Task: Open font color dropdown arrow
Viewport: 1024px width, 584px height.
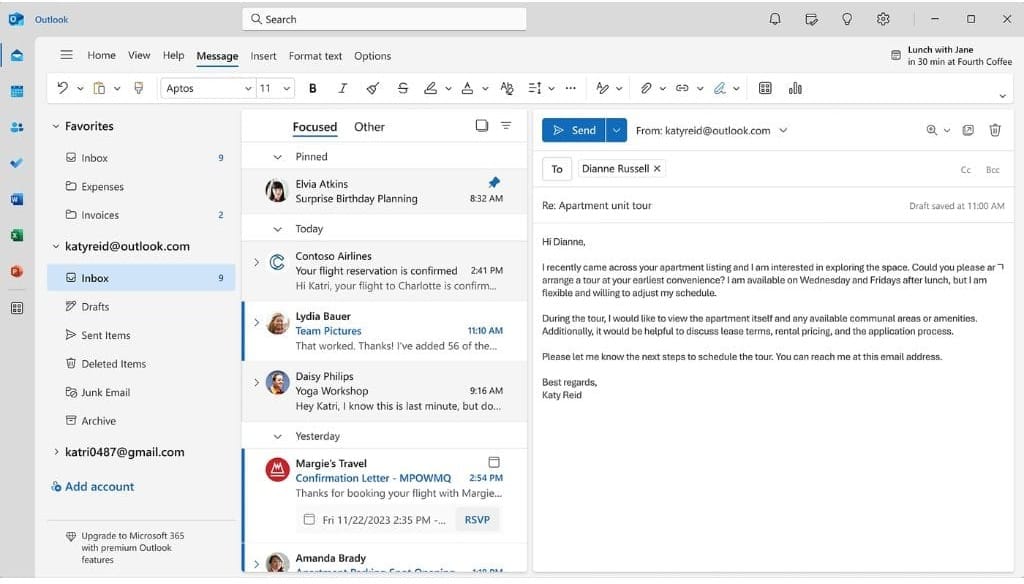Action: 485,88
